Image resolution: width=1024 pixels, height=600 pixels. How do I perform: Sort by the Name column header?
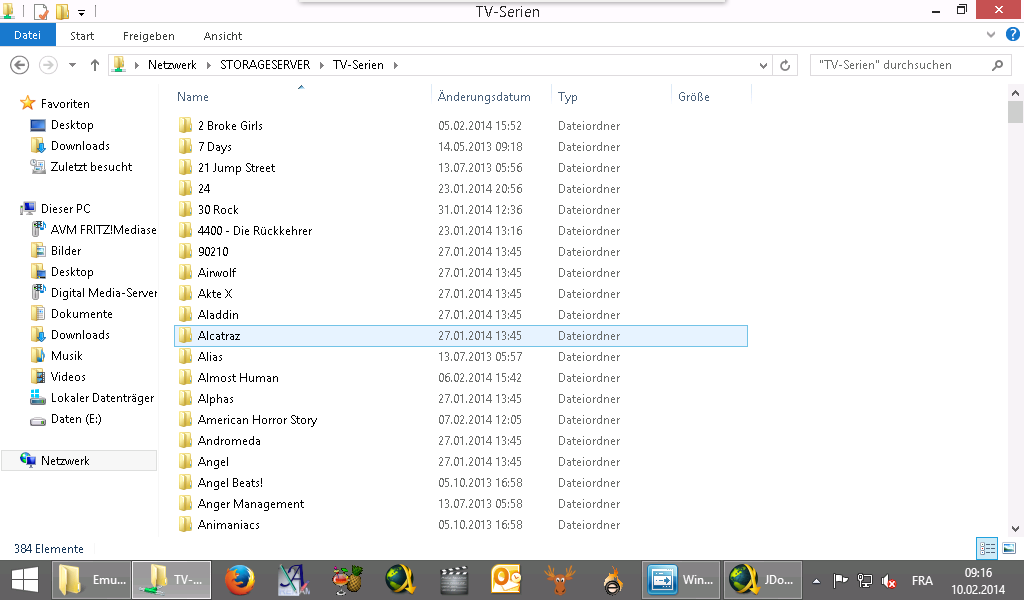(193, 97)
